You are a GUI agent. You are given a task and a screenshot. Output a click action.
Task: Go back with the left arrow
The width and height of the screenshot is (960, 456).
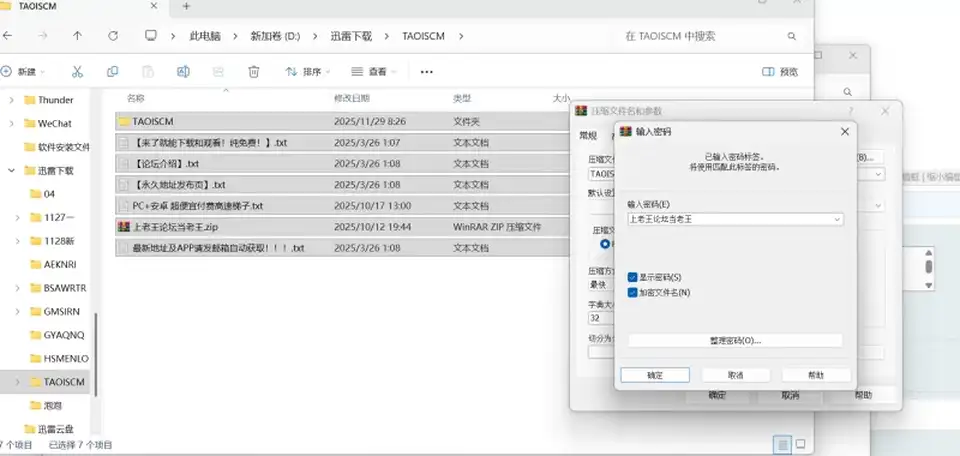coord(7,36)
